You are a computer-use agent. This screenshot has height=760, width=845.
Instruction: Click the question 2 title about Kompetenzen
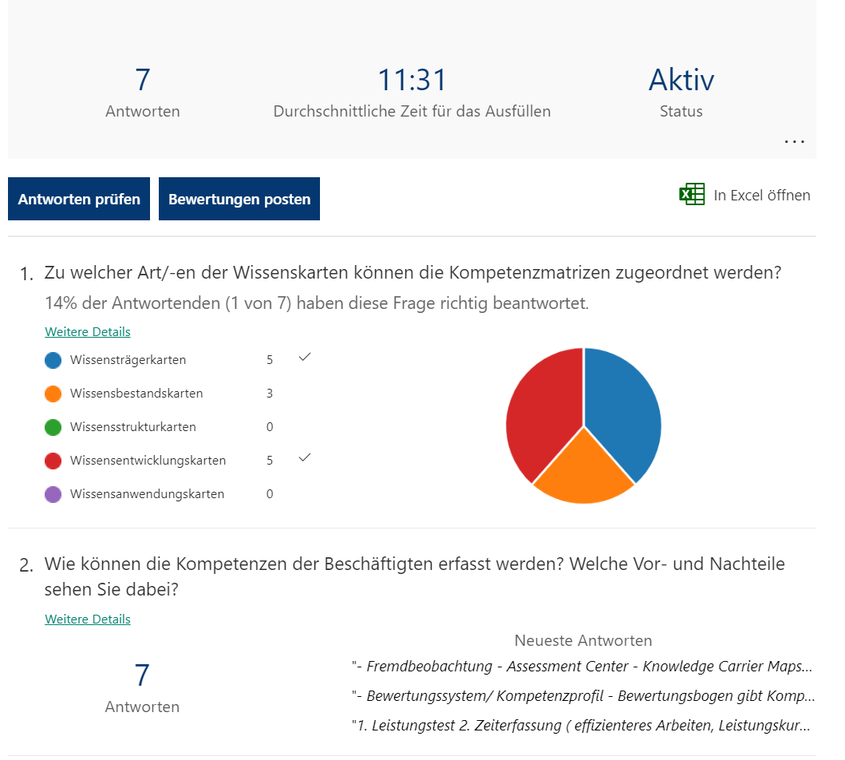(414, 577)
